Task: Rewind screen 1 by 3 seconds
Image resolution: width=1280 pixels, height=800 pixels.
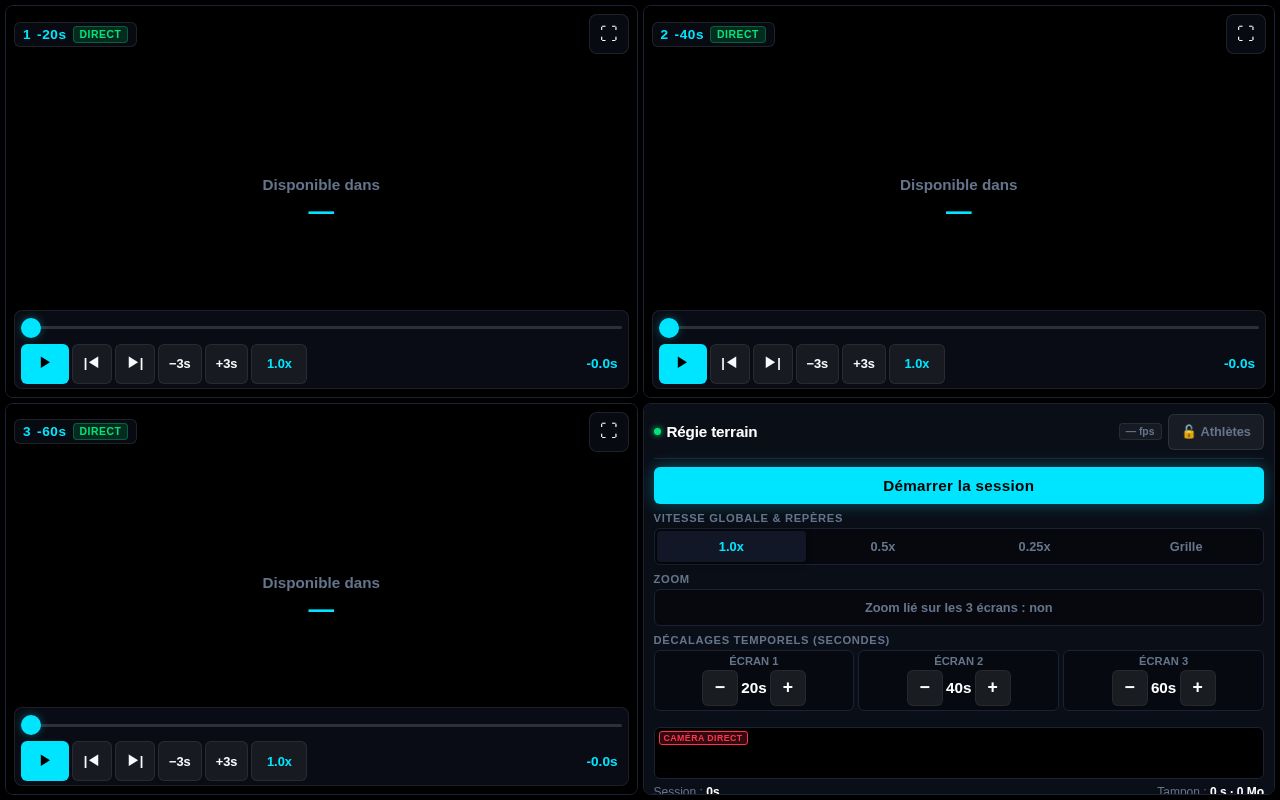Action: (x=180, y=364)
